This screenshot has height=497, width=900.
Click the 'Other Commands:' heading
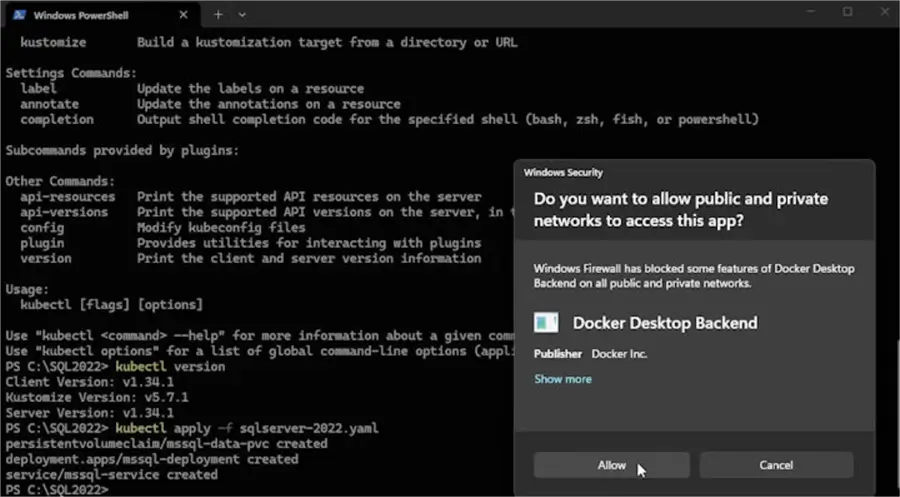pos(60,182)
